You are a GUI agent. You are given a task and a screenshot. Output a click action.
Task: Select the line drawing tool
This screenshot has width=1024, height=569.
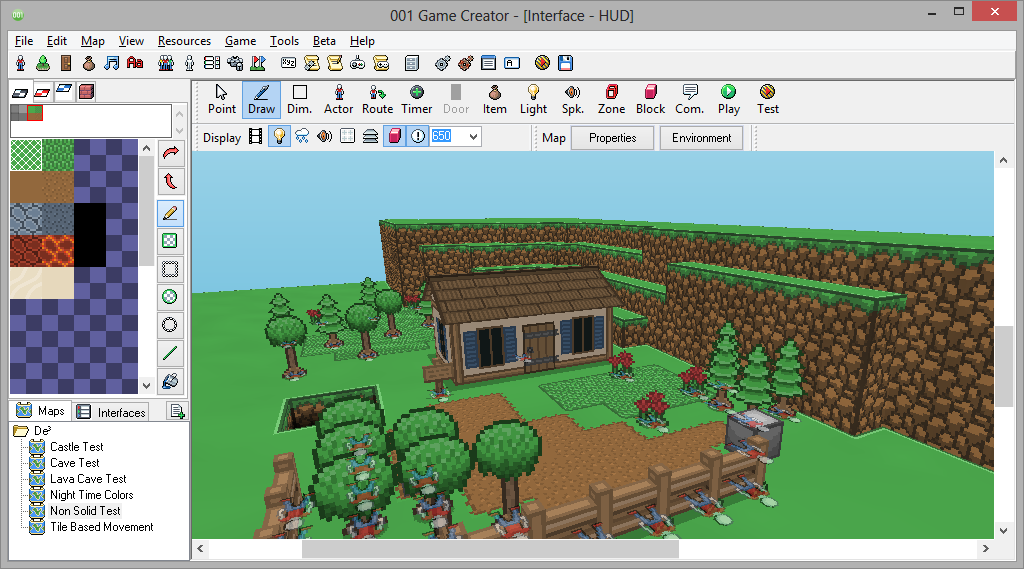pyautogui.click(x=170, y=353)
